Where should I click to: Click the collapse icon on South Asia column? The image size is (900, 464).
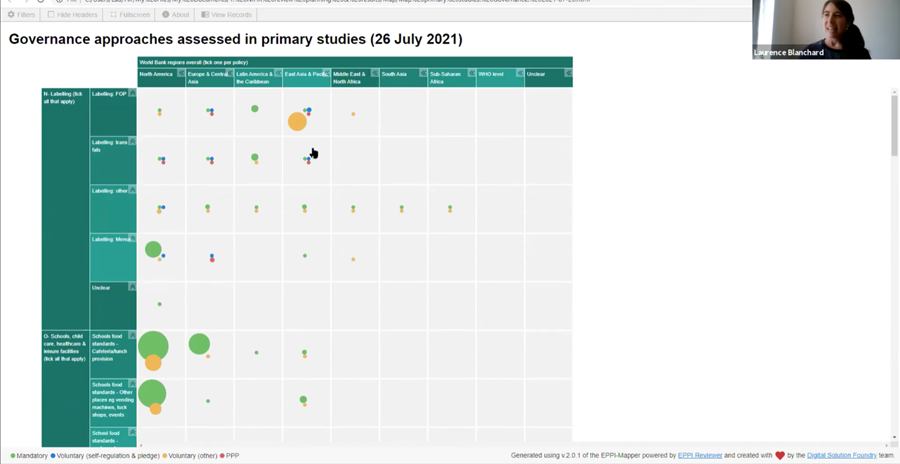(423, 74)
